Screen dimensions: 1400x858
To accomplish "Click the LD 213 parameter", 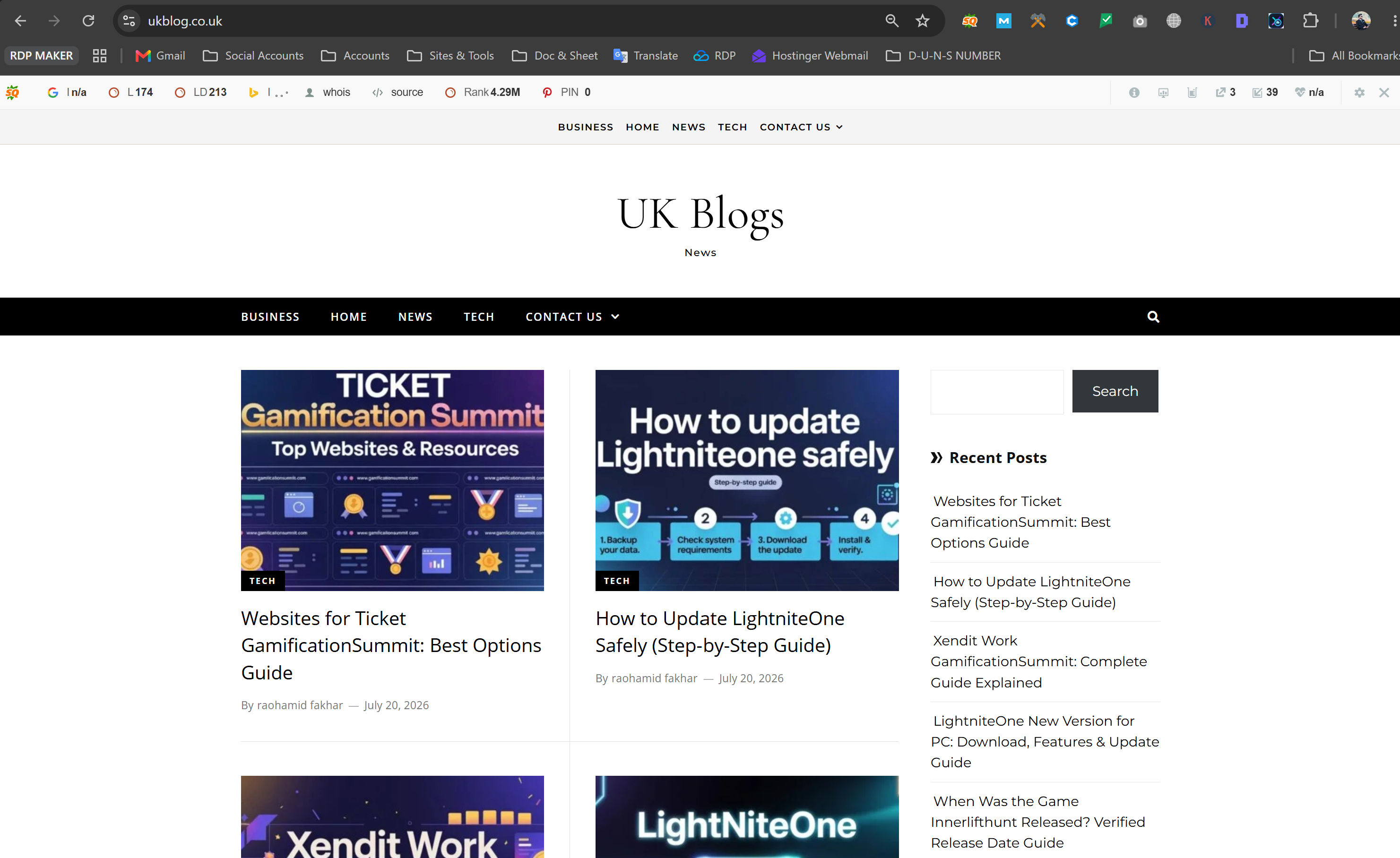I will (200, 92).
